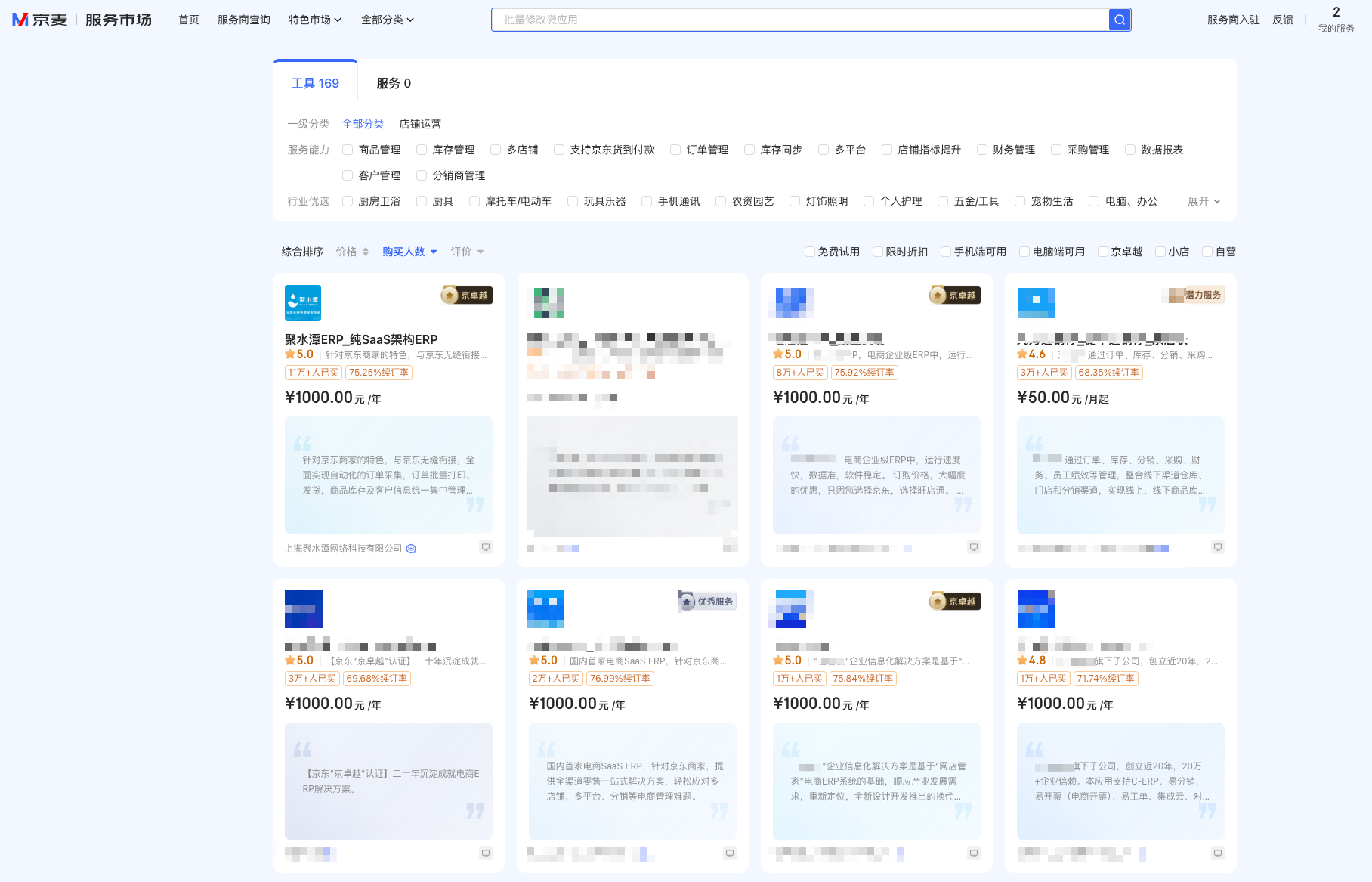
Task: Select the 店铺运营 first-level category
Action: 420,124
